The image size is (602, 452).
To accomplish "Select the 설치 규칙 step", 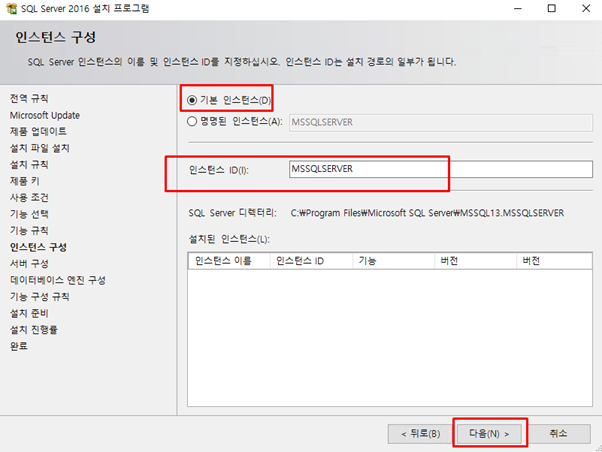I will point(29,164).
